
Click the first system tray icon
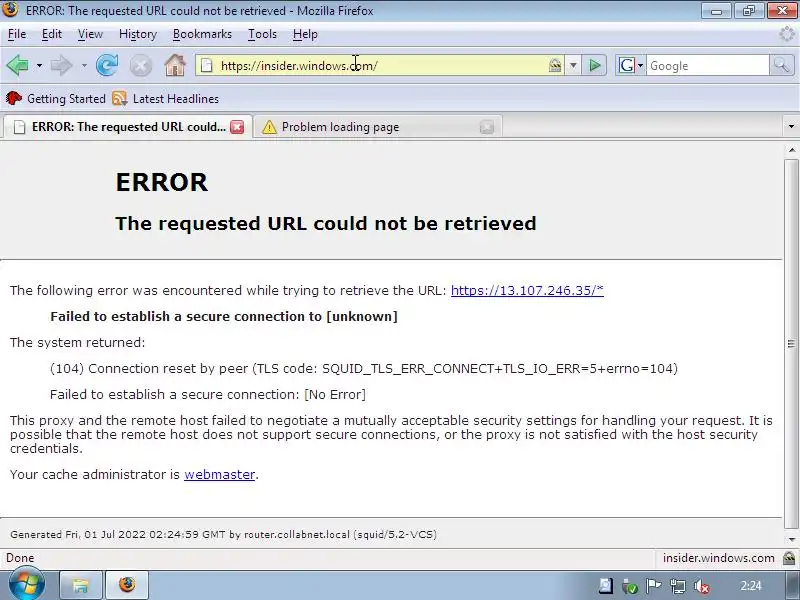(x=606, y=586)
